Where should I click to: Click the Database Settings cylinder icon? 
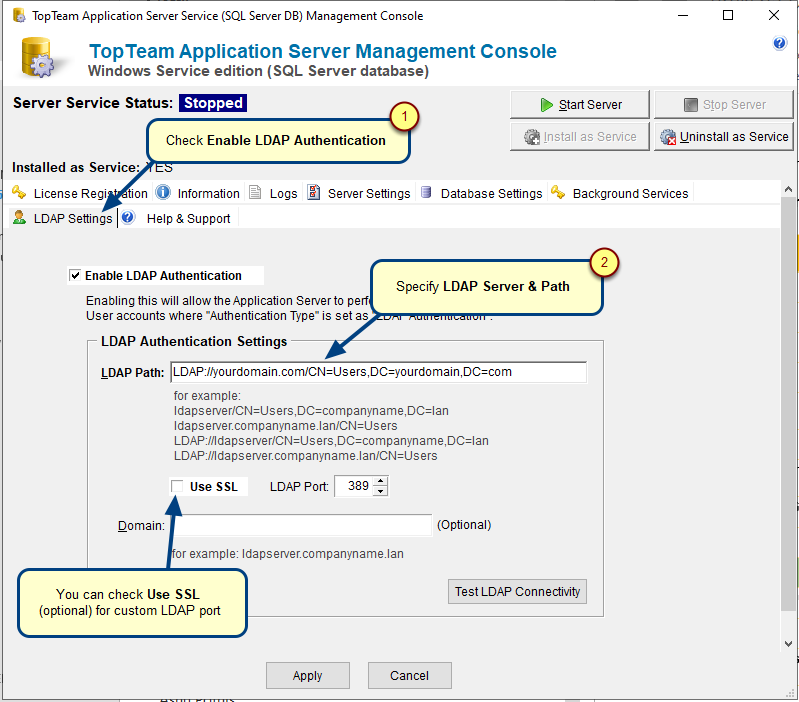click(427, 193)
